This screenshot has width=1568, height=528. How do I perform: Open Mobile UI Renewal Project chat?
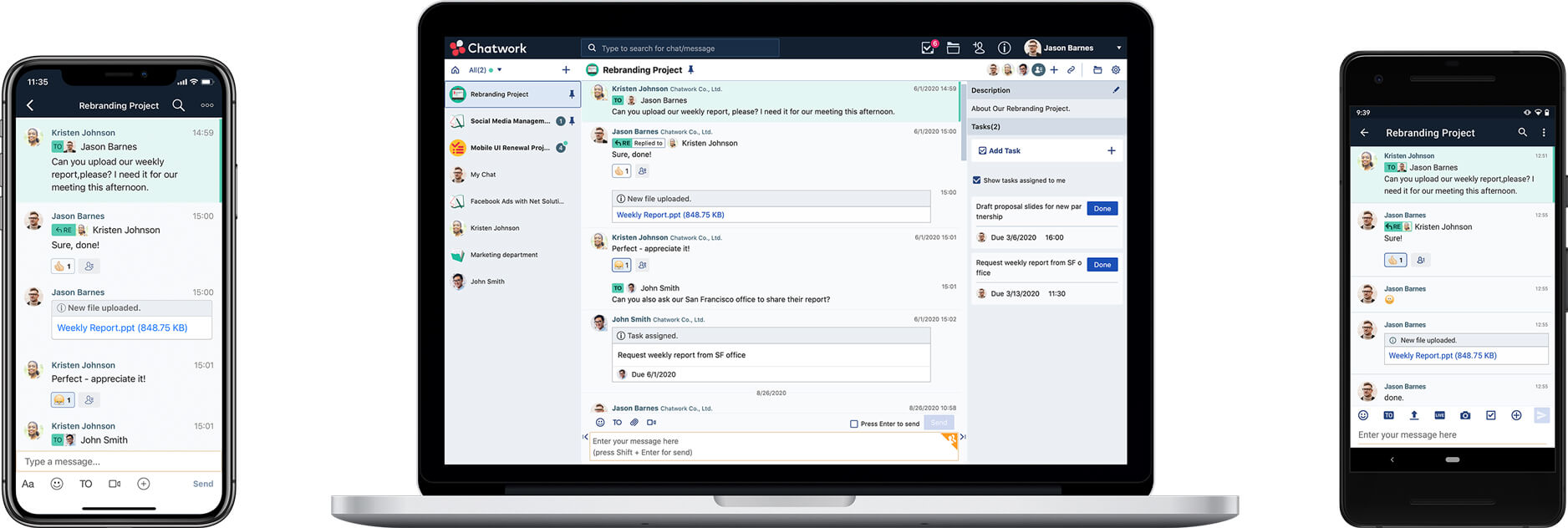(512, 148)
